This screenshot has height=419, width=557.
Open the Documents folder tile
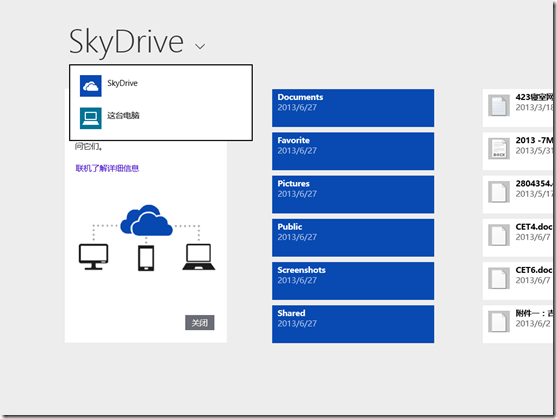(x=353, y=108)
